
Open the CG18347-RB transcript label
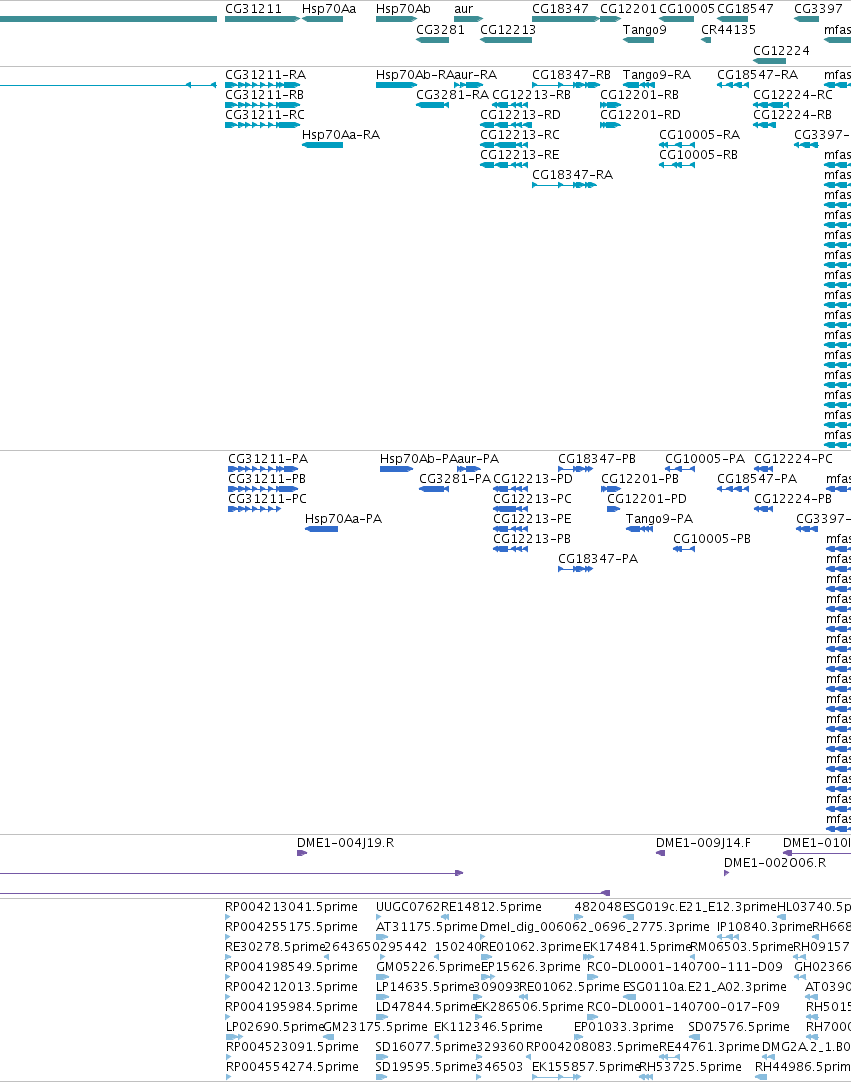click(571, 75)
